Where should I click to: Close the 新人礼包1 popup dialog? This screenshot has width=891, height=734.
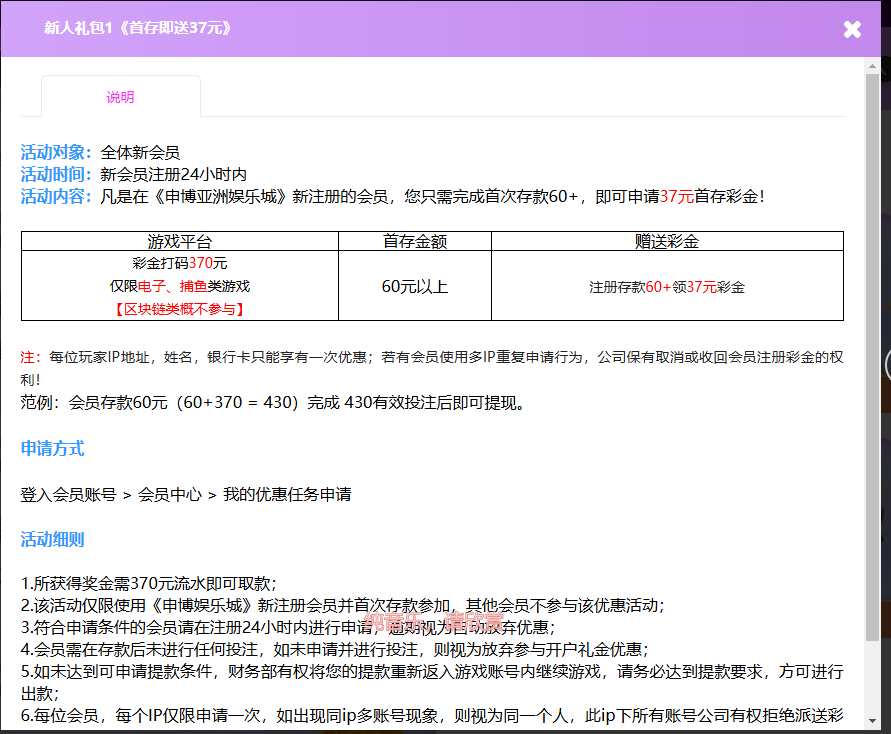click(852, 29)
